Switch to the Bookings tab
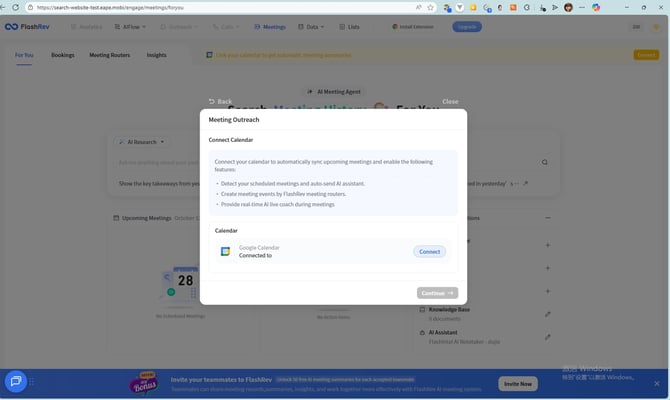The image size is (670, 400). point(62,55)
